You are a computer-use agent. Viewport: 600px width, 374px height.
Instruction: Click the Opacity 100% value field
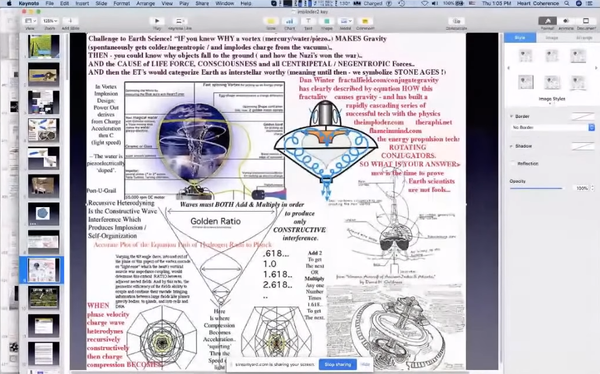pyautogui.click(x=581, y=188)
